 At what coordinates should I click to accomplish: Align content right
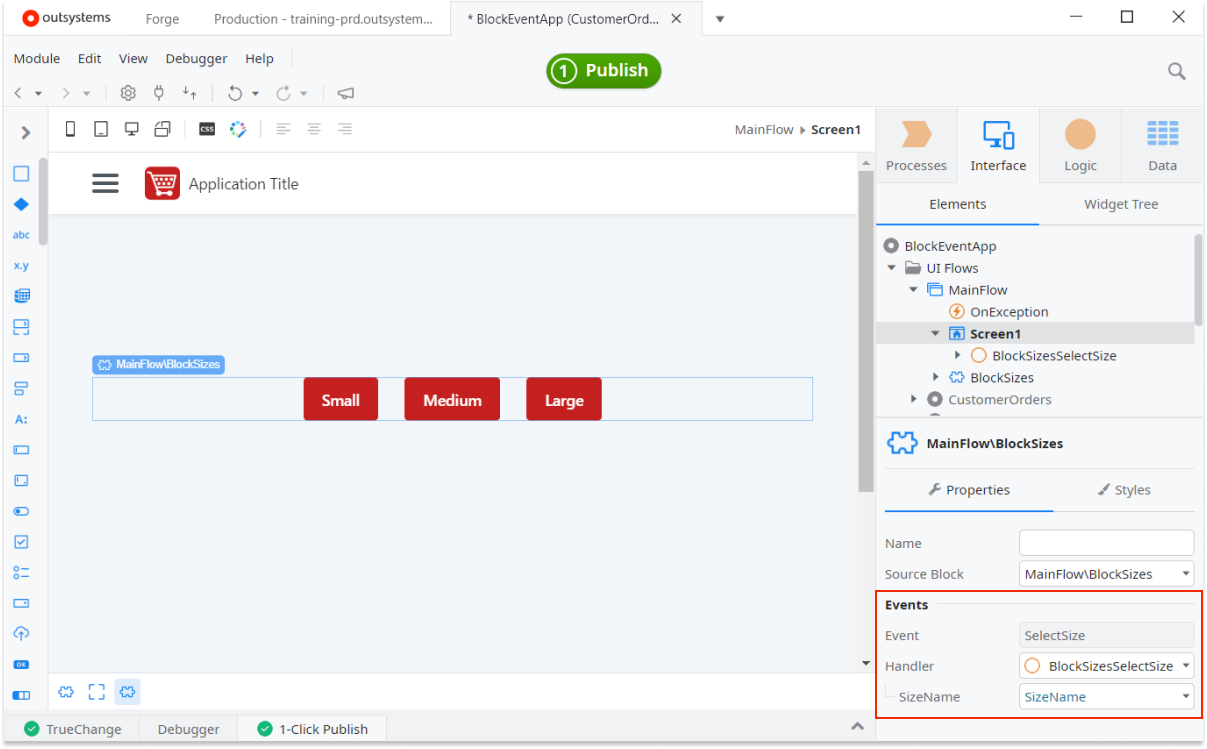(345, 129)
